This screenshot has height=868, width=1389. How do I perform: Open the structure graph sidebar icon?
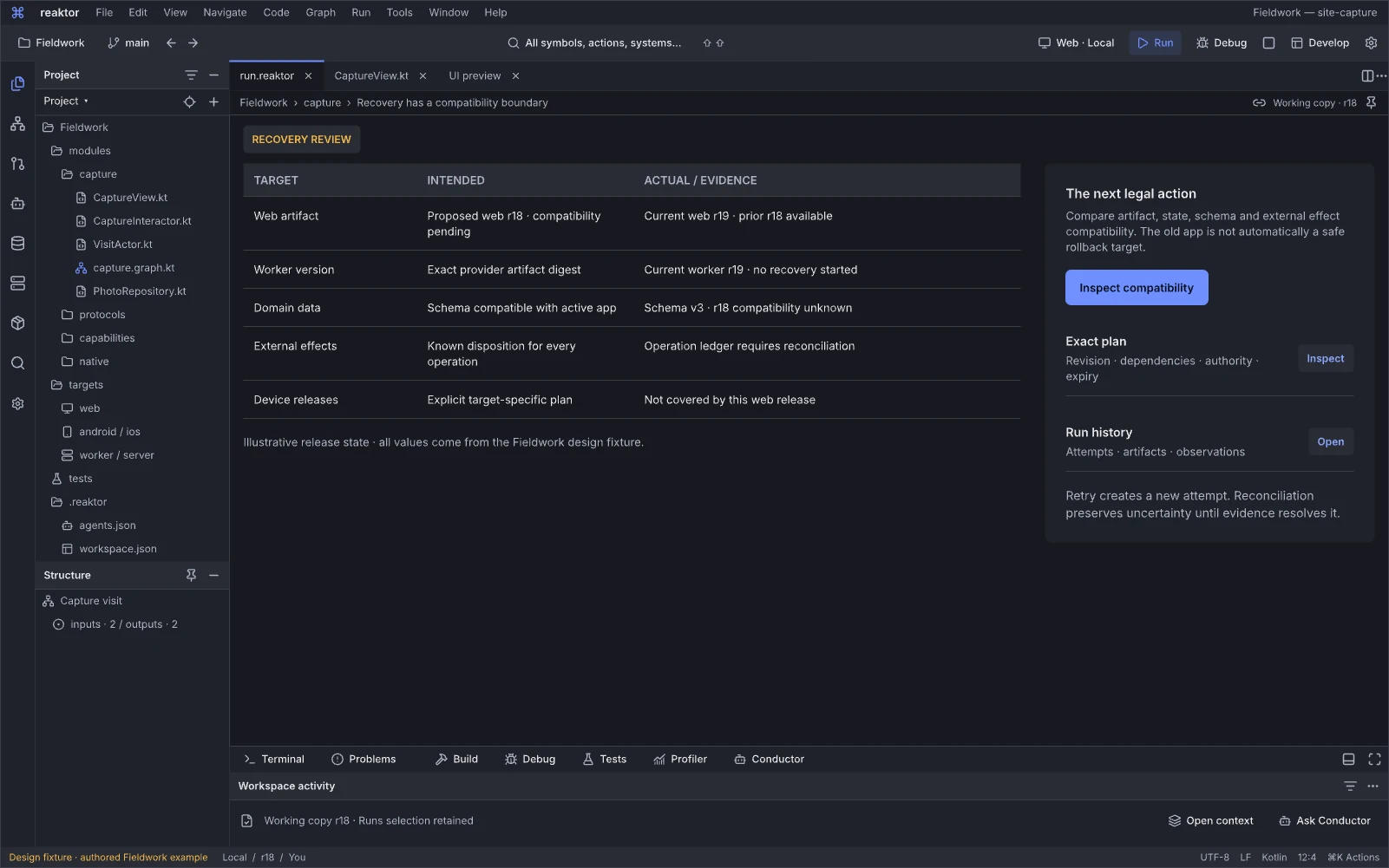click(17, 124)
